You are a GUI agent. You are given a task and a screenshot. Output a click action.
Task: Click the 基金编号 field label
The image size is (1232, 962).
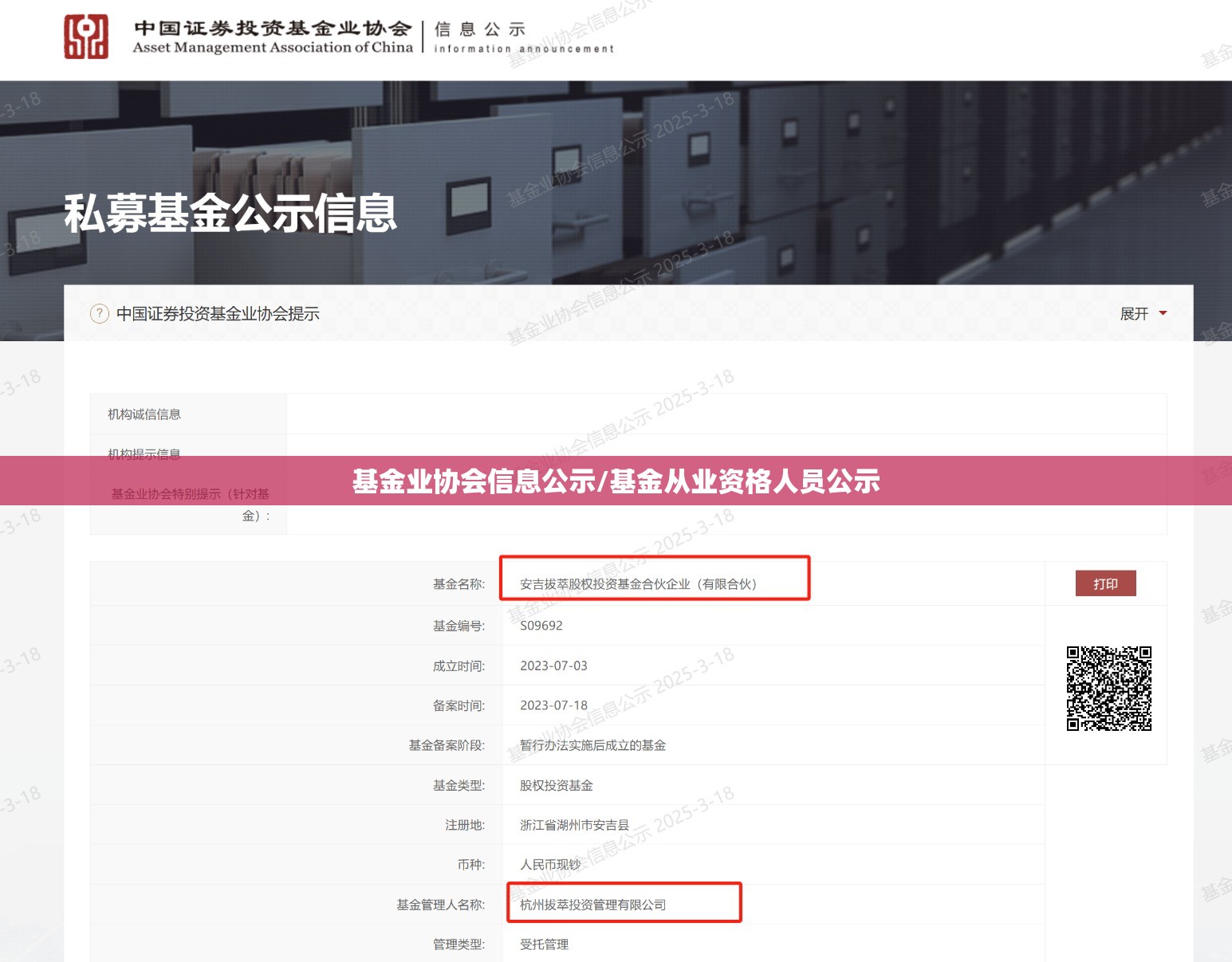[459, 626]
